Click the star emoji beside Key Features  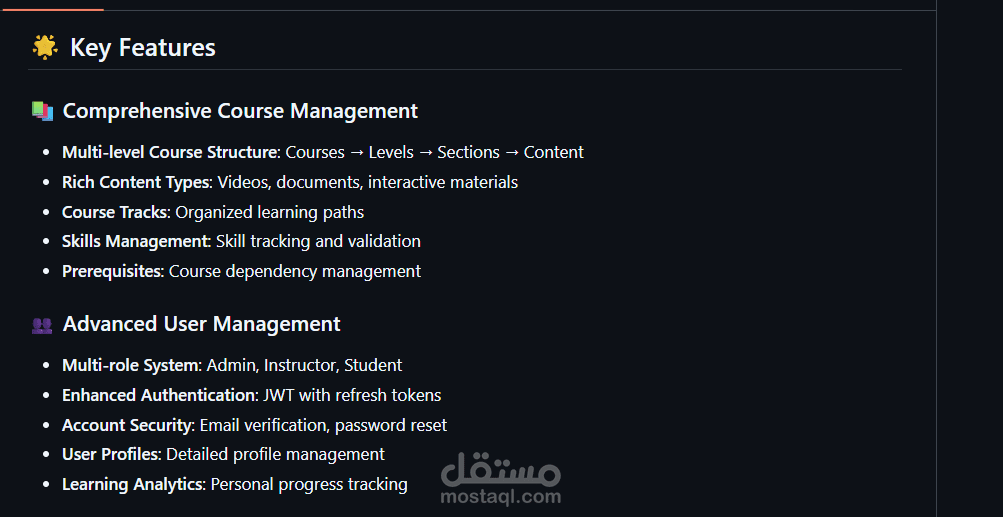pyautogui.click(x=45, y=48)
